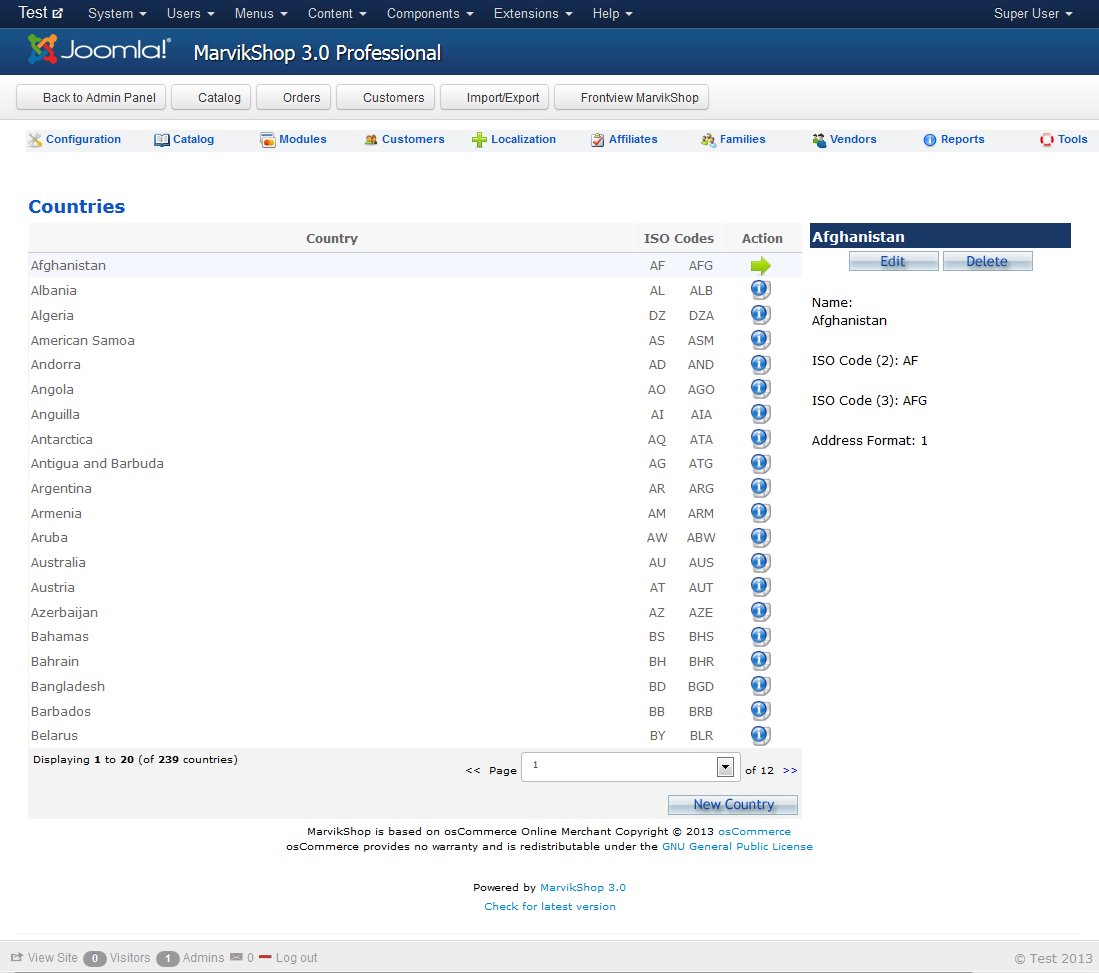Click View Site in the status bar
1099x973 pixels.
45,958
